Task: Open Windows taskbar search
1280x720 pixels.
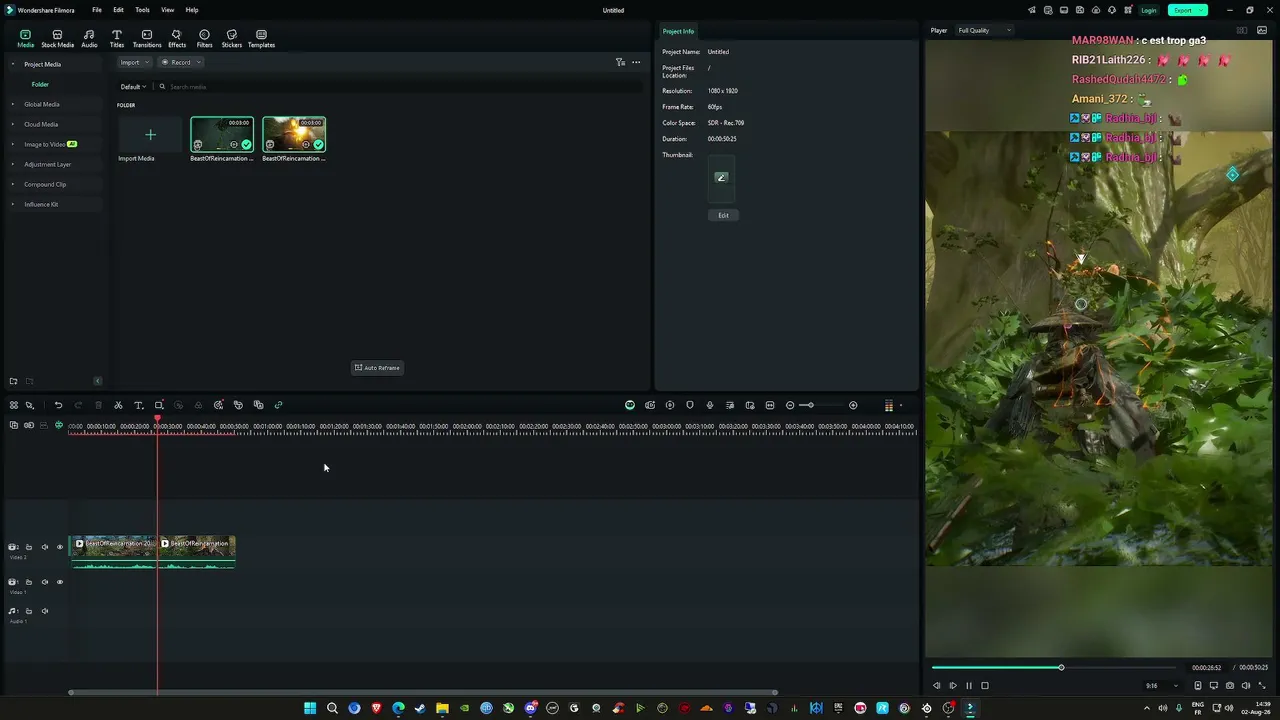Action: point(332,708)
